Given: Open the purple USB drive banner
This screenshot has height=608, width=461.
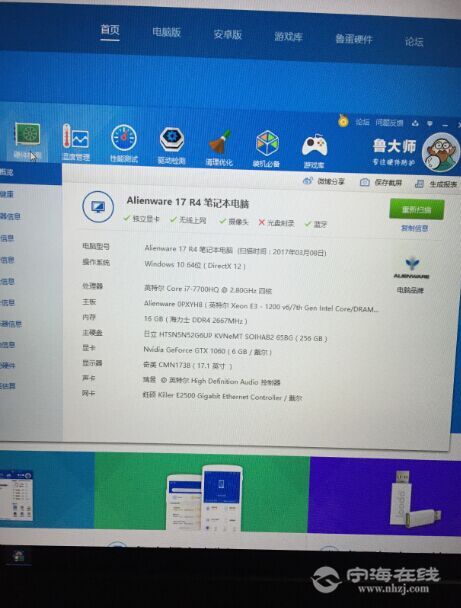Looking at the screenshot, I should 385,496.
